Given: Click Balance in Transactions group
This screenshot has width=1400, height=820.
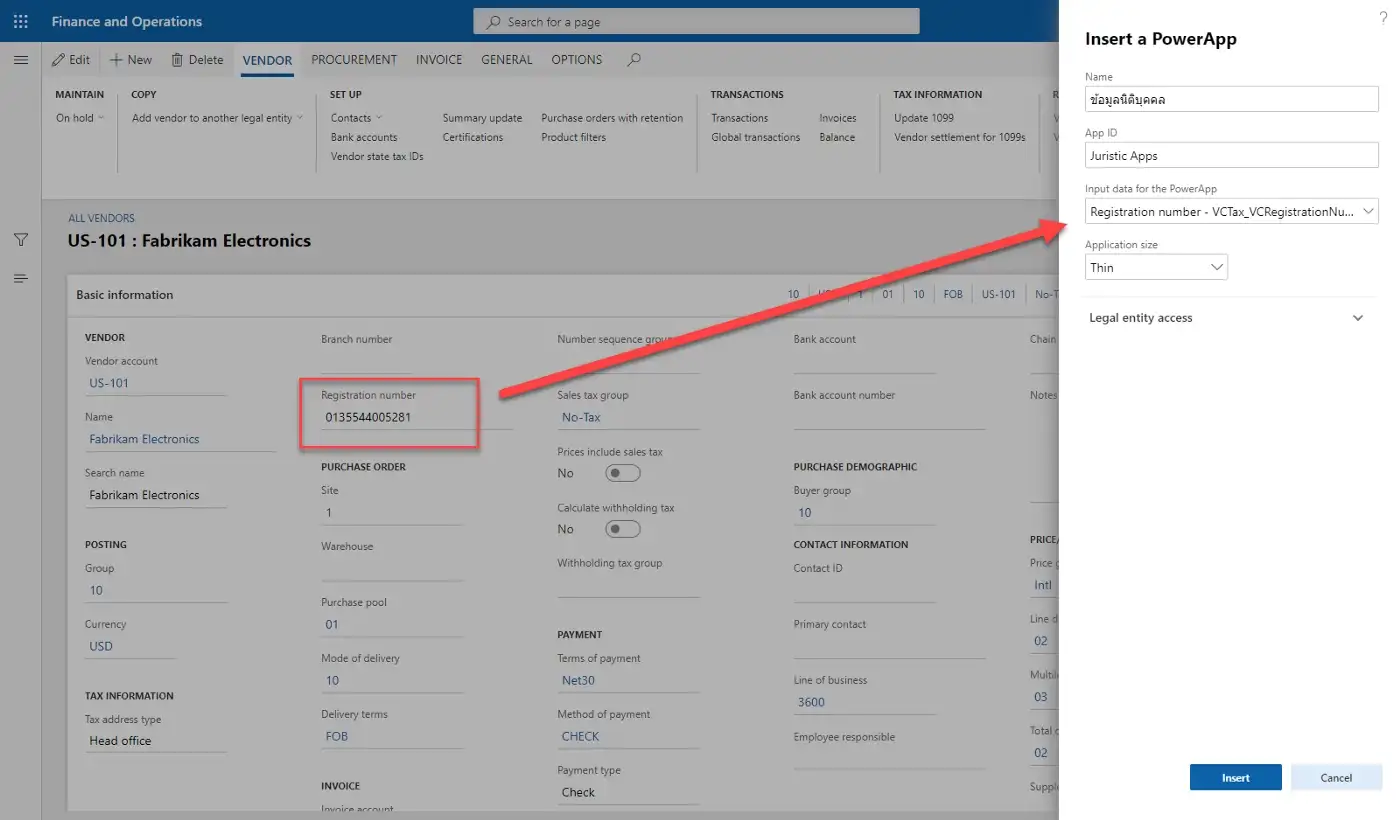Looking at the screenshot, I should (x=837, y=137).
